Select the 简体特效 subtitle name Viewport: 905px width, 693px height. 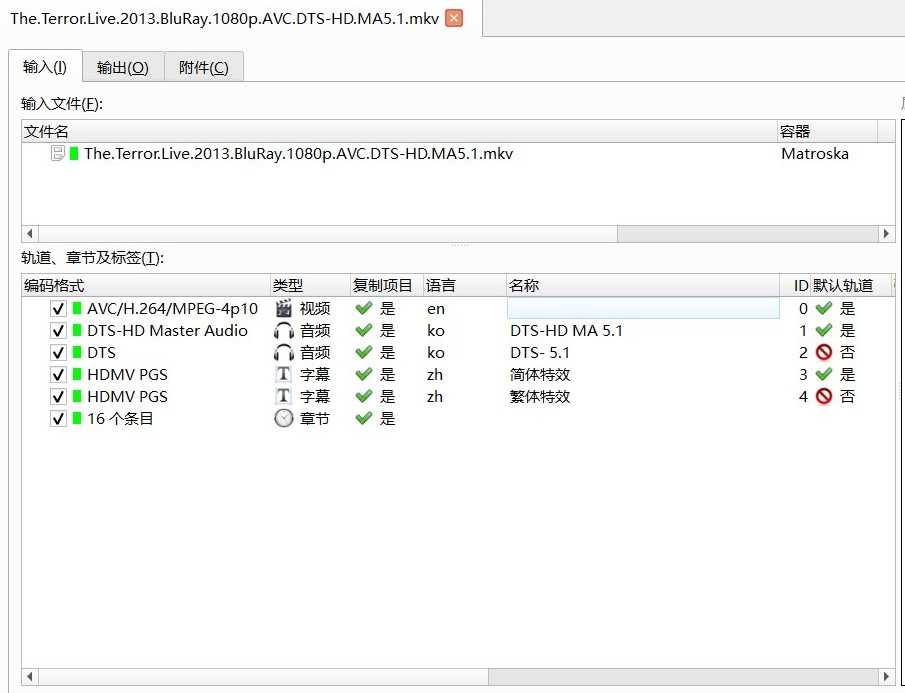[540, 374]
